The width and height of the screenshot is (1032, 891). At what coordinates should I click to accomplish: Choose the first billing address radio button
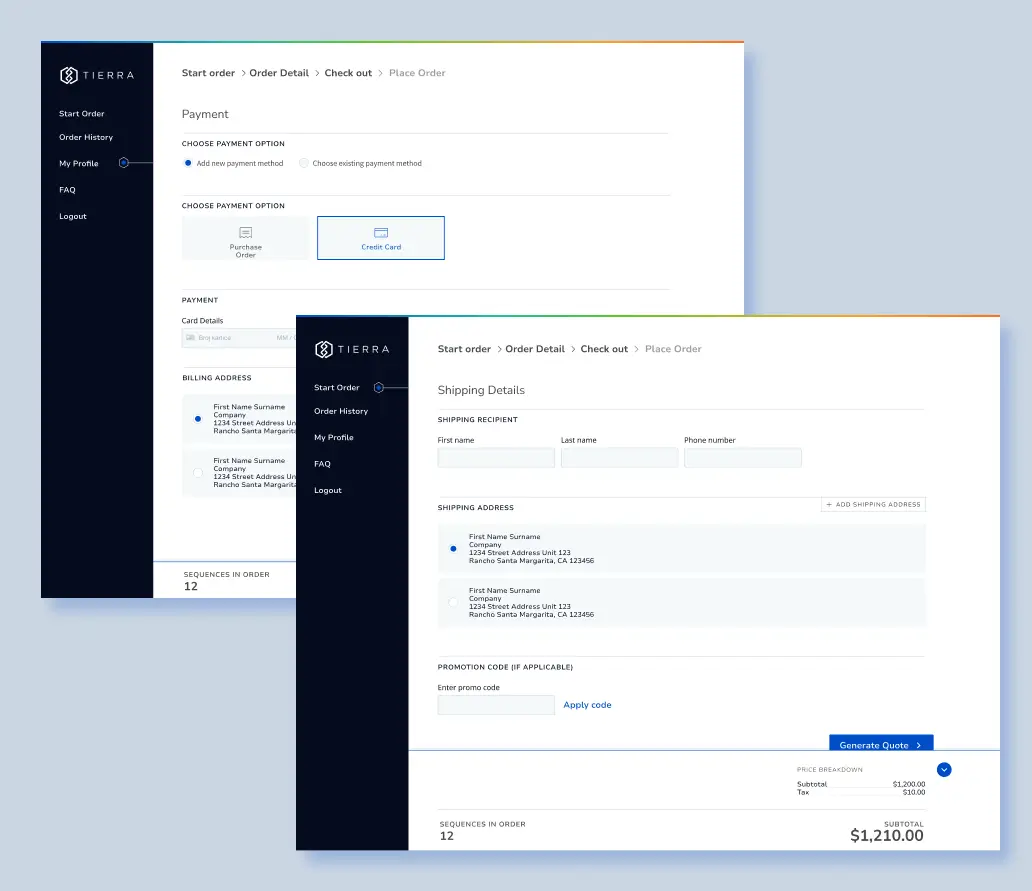198,419
